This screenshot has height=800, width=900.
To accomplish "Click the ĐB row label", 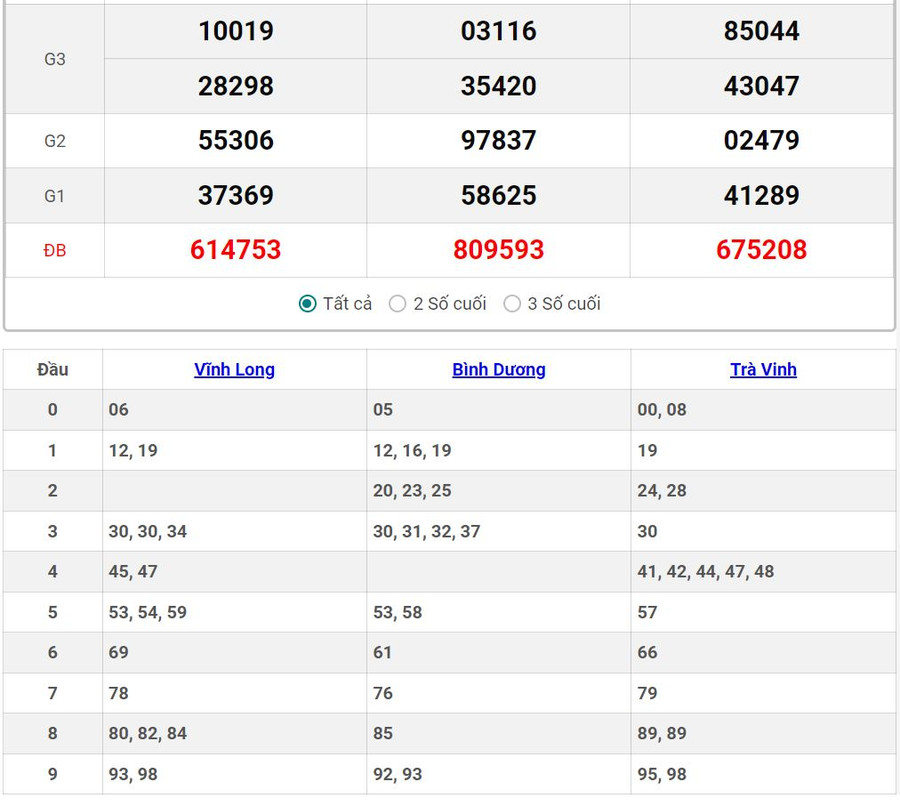I will (55, 251).
